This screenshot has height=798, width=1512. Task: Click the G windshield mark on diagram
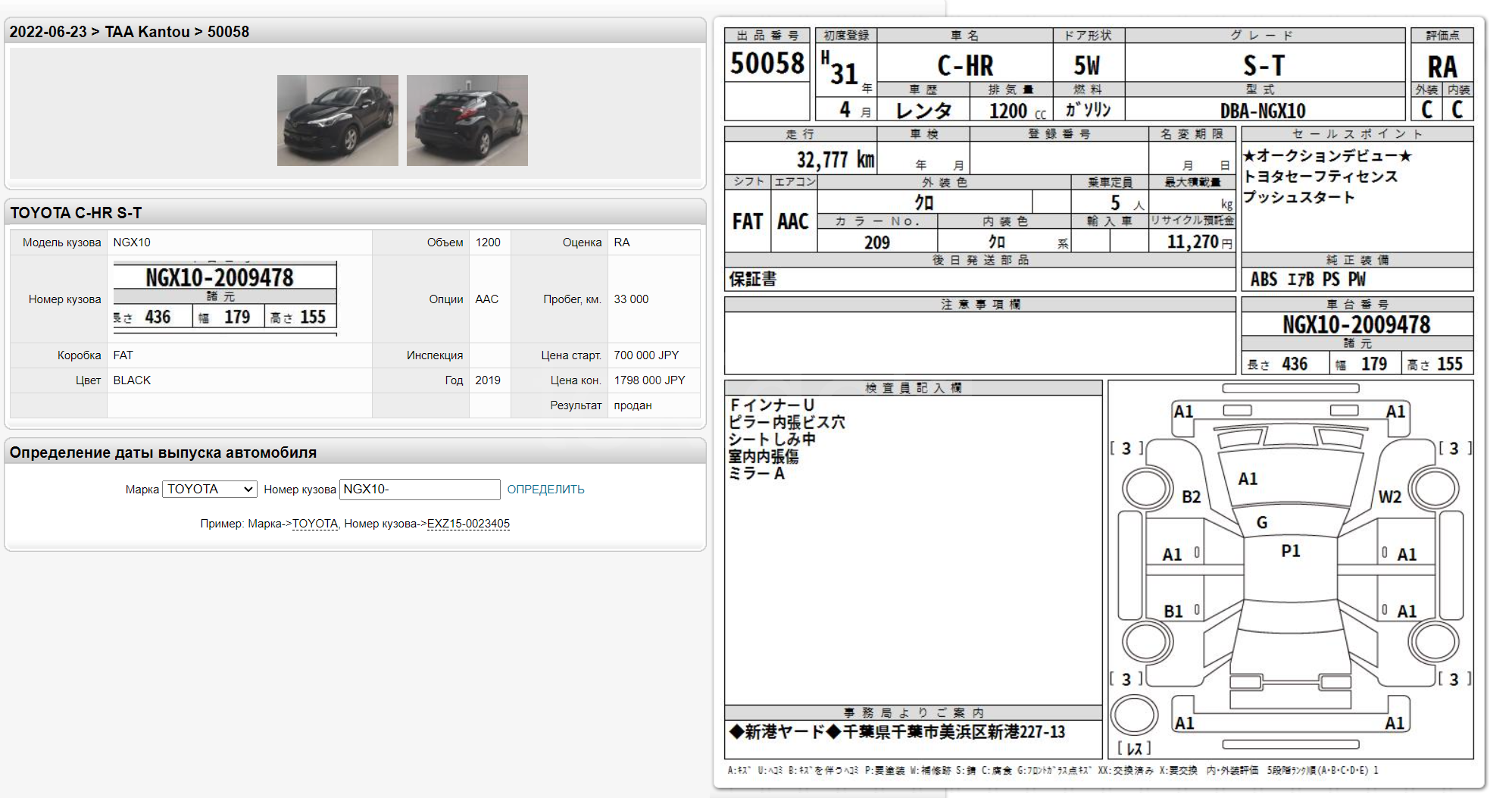coord(1262,523)
